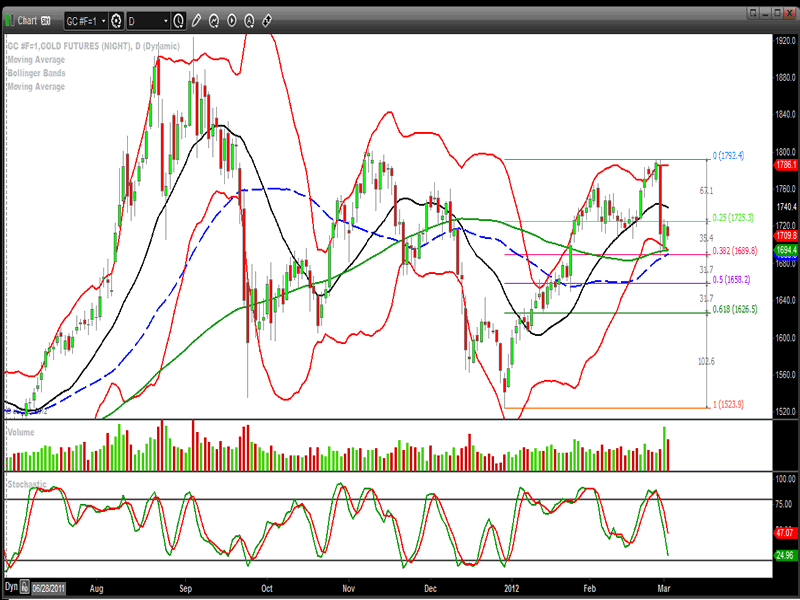Click the Aug label on time axis
Image resolution: width=800 pixels, height=600 pixels.
point(96,588)
